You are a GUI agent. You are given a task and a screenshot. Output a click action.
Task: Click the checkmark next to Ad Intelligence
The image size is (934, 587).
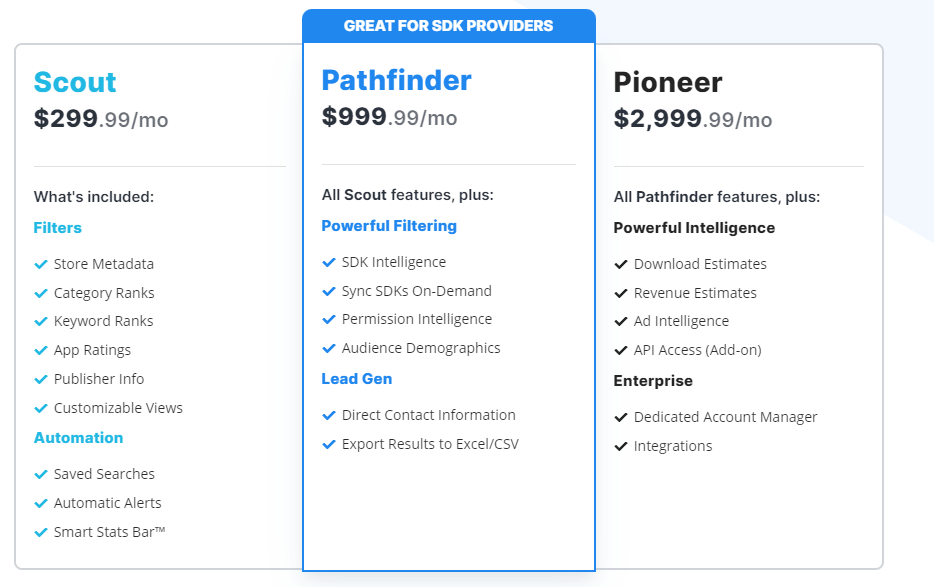621,322
